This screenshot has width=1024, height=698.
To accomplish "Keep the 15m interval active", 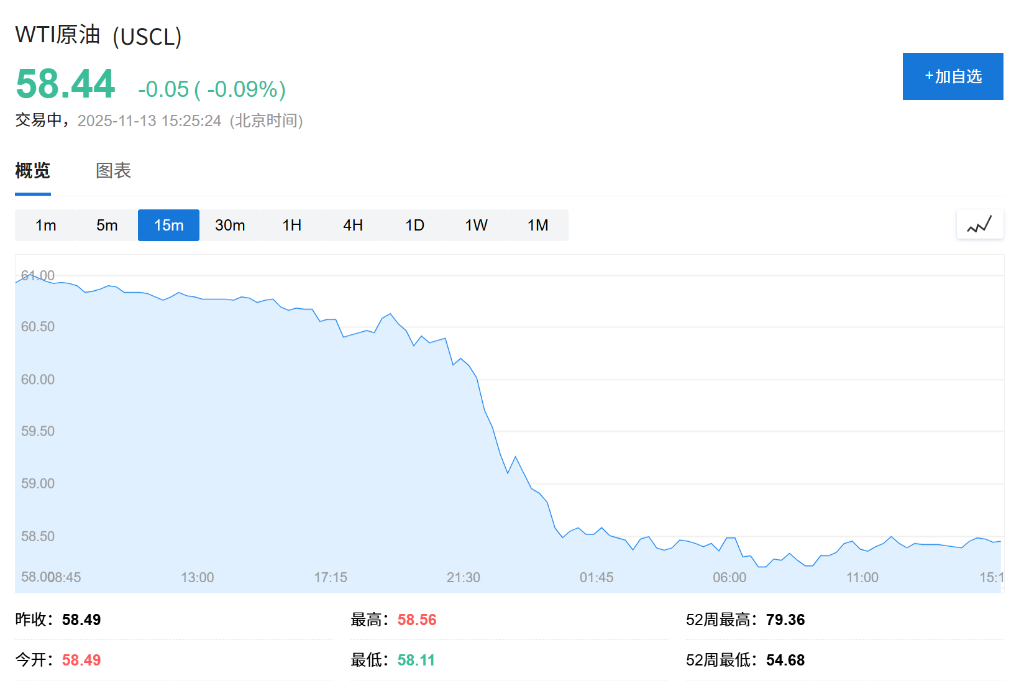I will [168, 225].
